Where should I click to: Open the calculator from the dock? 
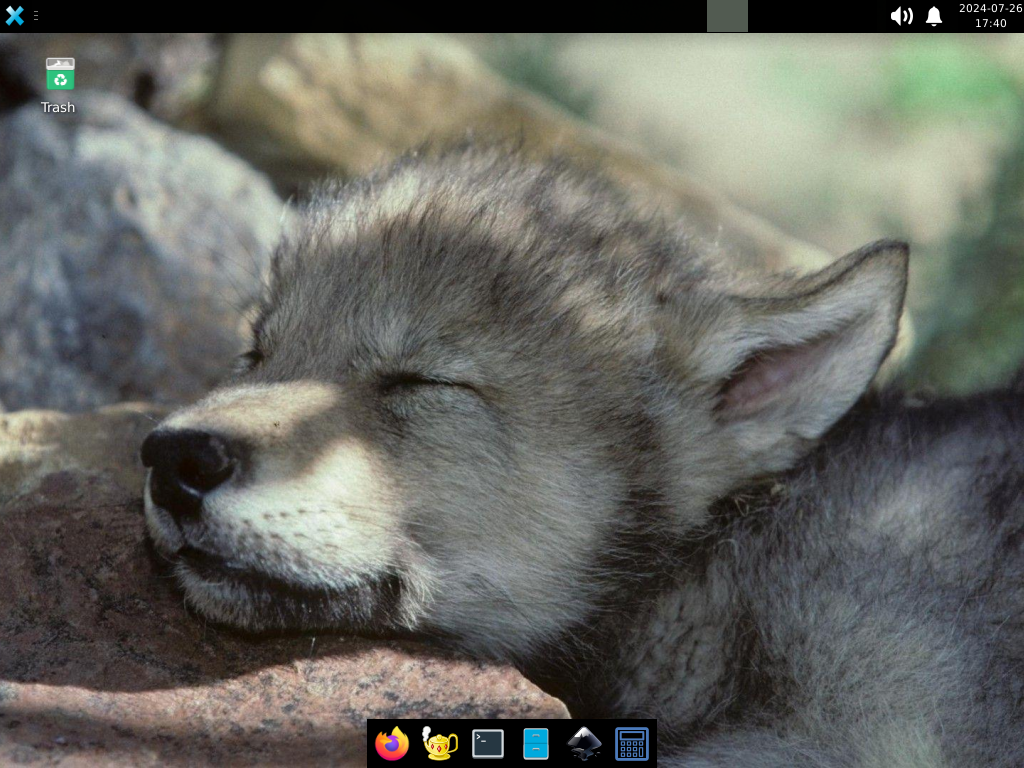click(632, 743)
